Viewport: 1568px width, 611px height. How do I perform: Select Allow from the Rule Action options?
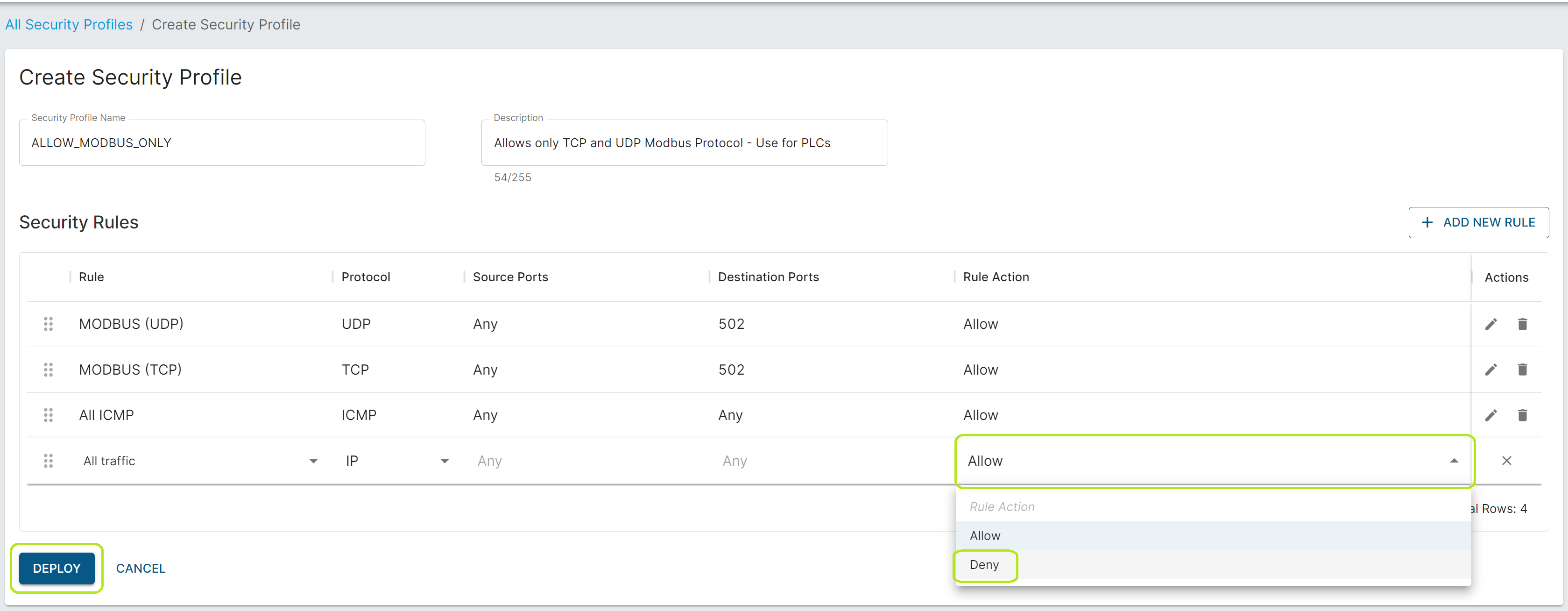pyautogui.click(x=984, y=535)
